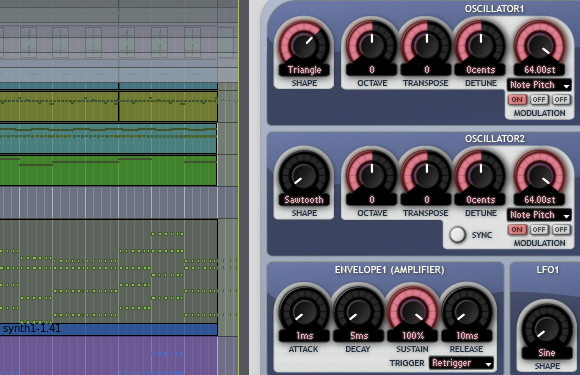Click the Oscillator1 Detune knob
Viewport: 580px width, 375px height.
pyautogui.click(x=480, y=44)
